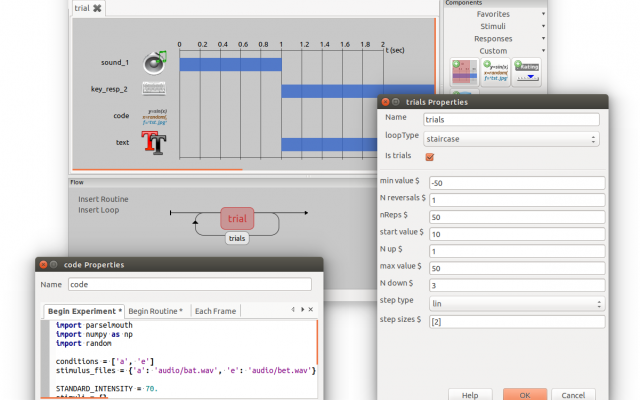This screenshot has width=640, height=400.
Task: Open Help in trials Properties
Action: [x=470, y=395]
